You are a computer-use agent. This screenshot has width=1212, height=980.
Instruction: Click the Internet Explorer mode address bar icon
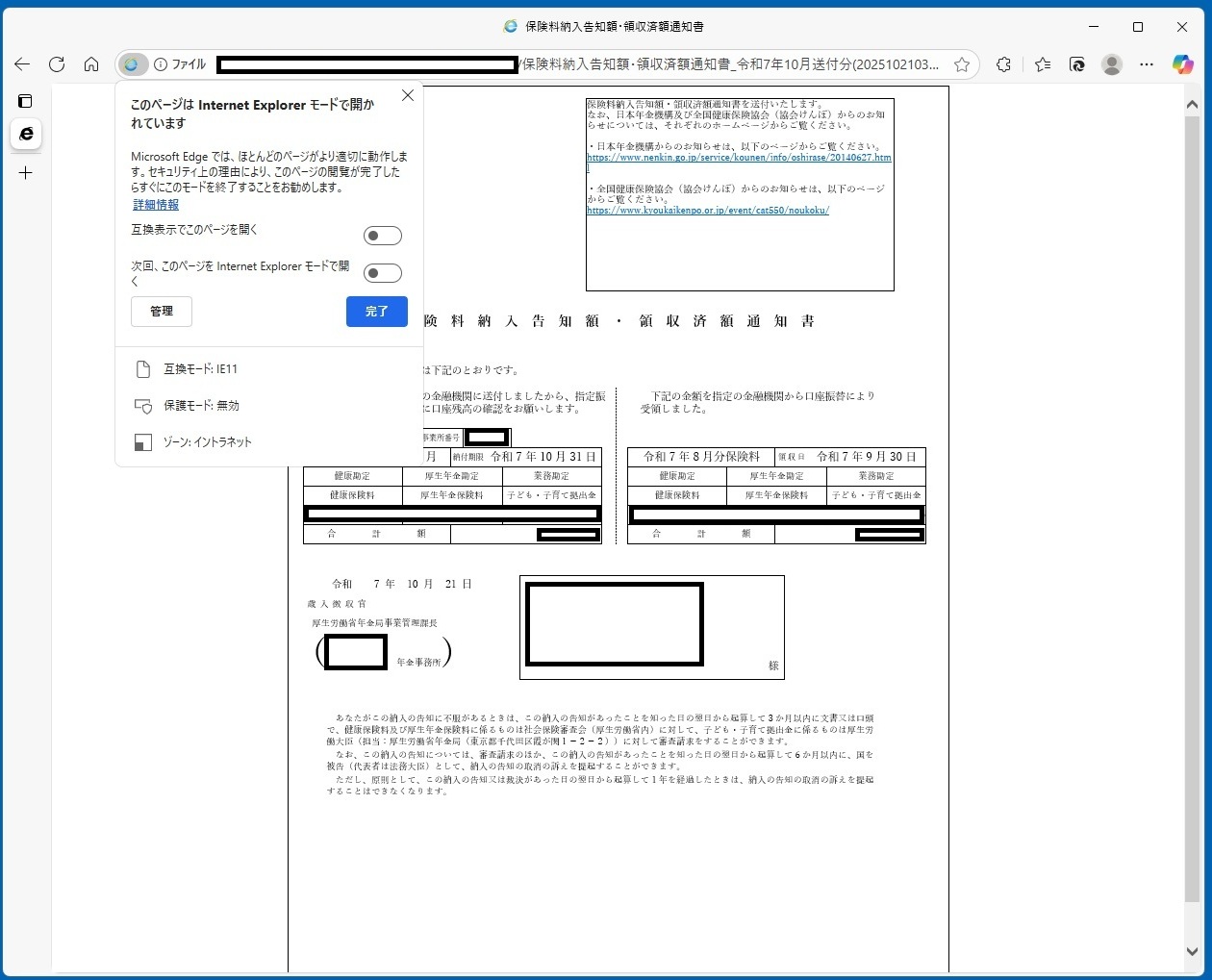point(132,64)
